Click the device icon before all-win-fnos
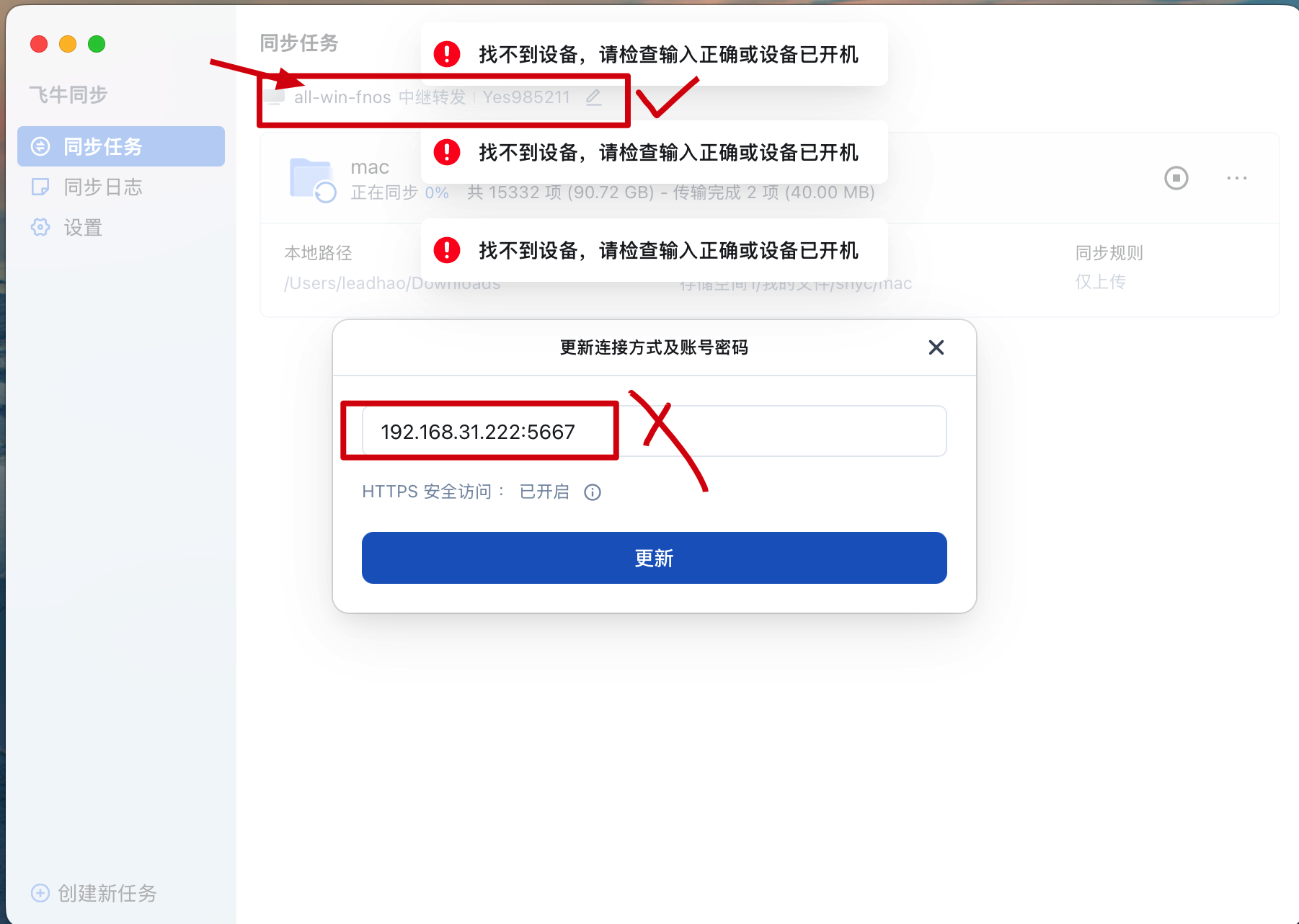This screenshot has width=1299, height=924. (x=274, y=97)
